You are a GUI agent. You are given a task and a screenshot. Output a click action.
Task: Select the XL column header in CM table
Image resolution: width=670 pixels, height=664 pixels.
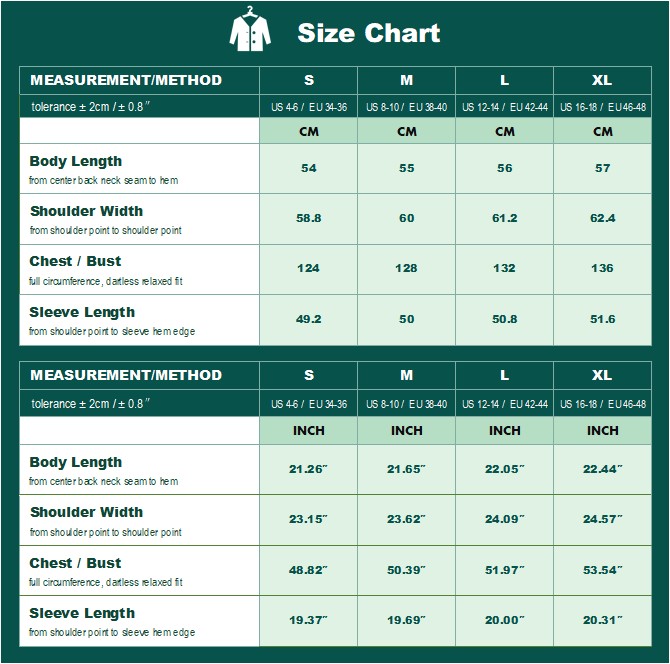pos(602,80)
